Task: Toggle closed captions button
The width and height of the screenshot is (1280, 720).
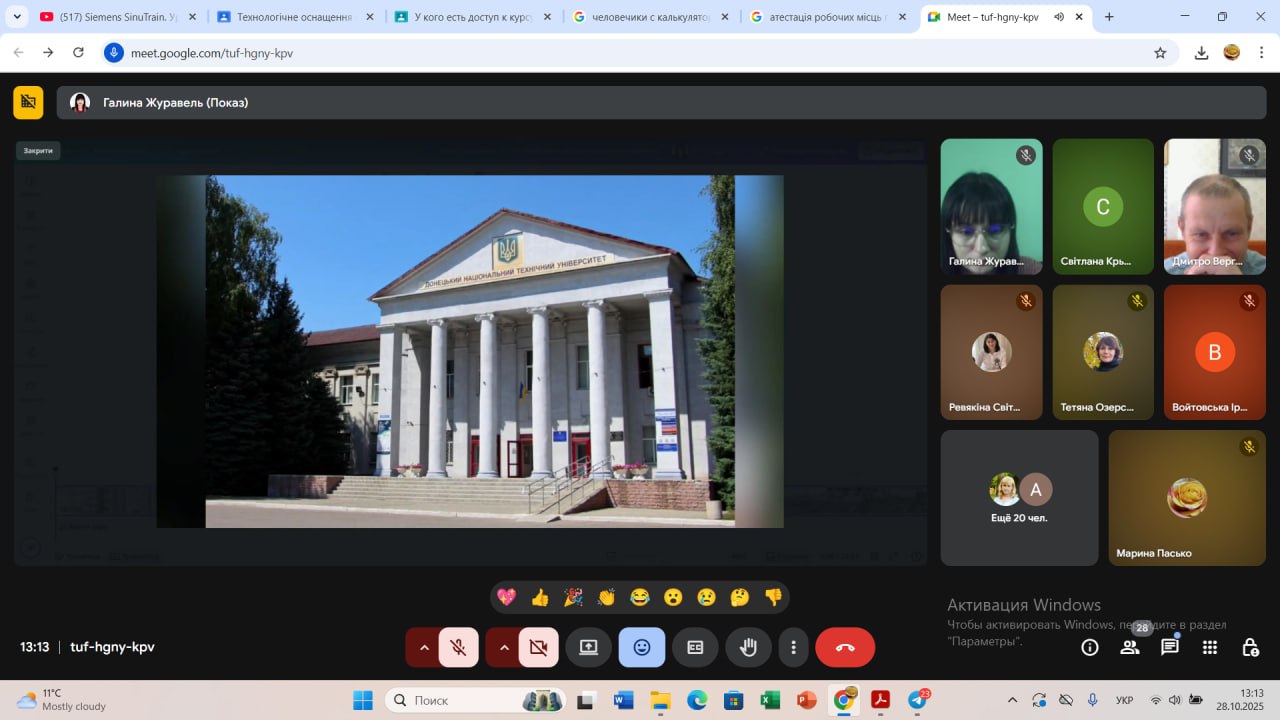Action: [695, 647]
